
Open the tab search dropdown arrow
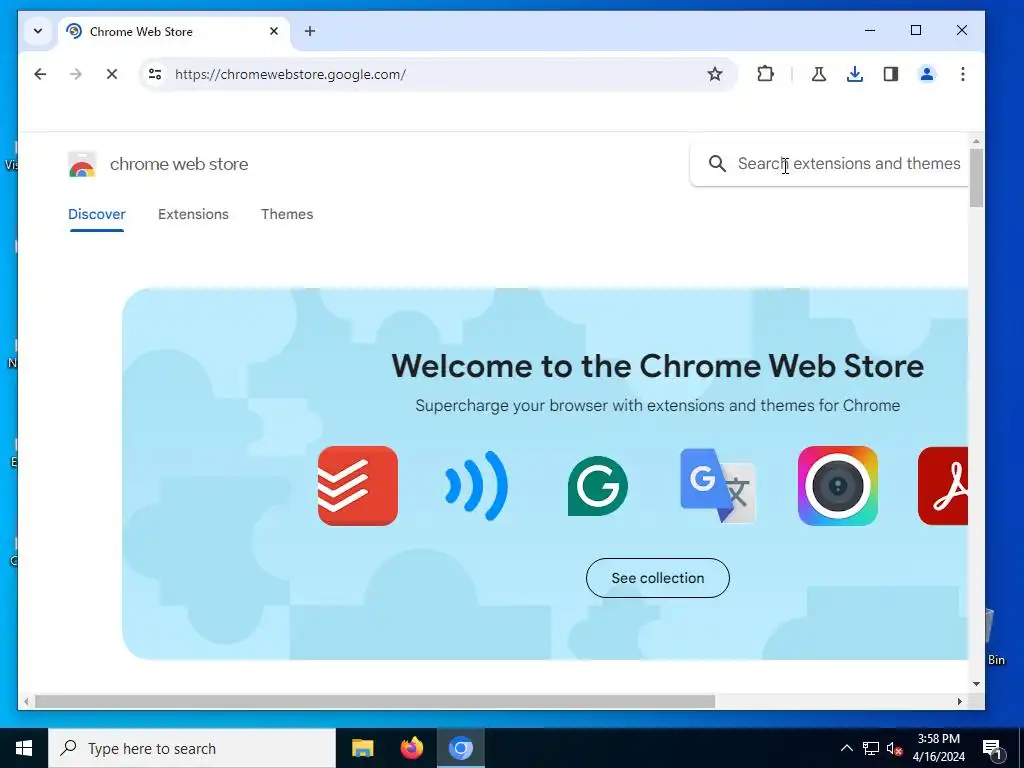(x=38, y=31)
